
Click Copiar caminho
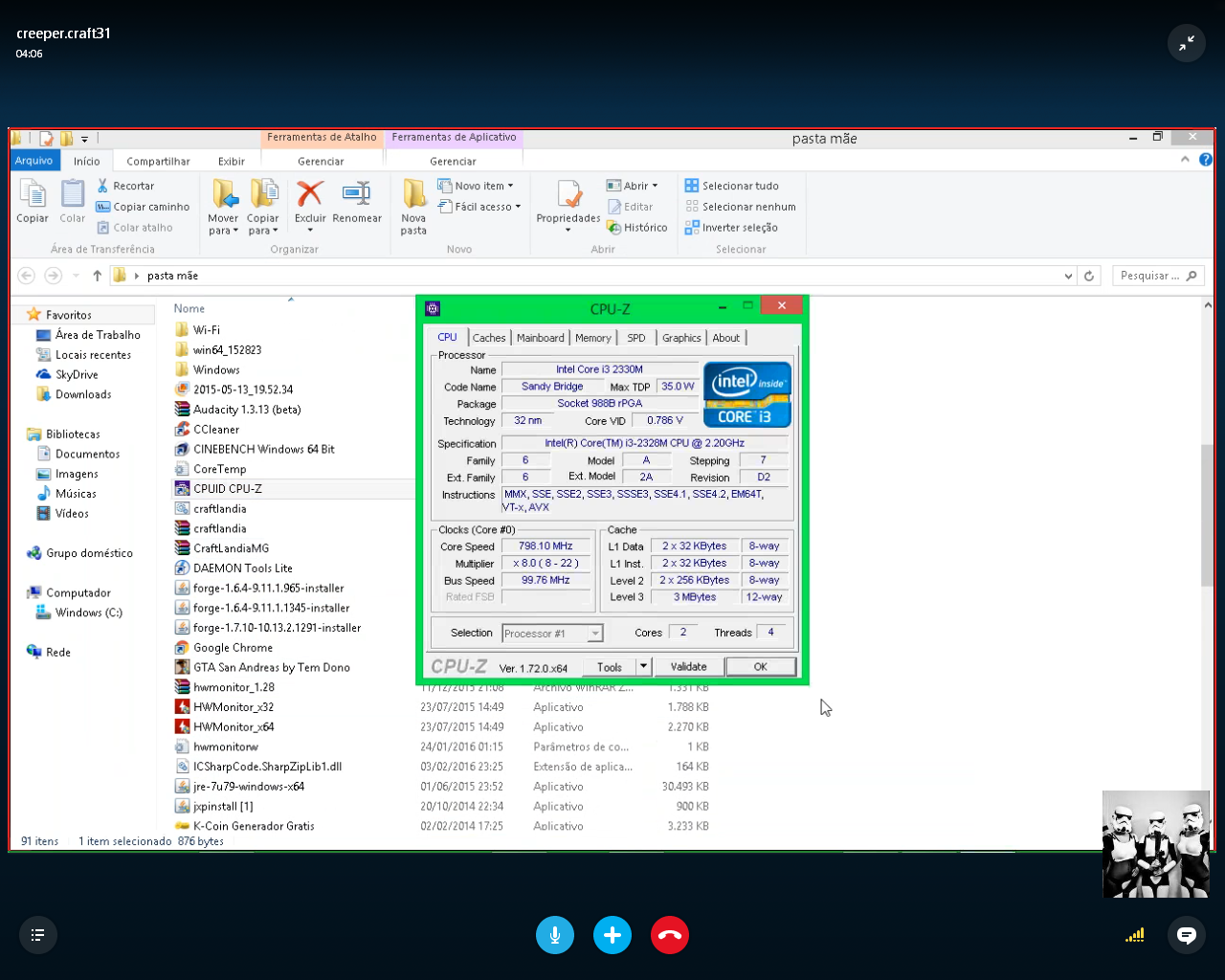[x=143, y=207]
